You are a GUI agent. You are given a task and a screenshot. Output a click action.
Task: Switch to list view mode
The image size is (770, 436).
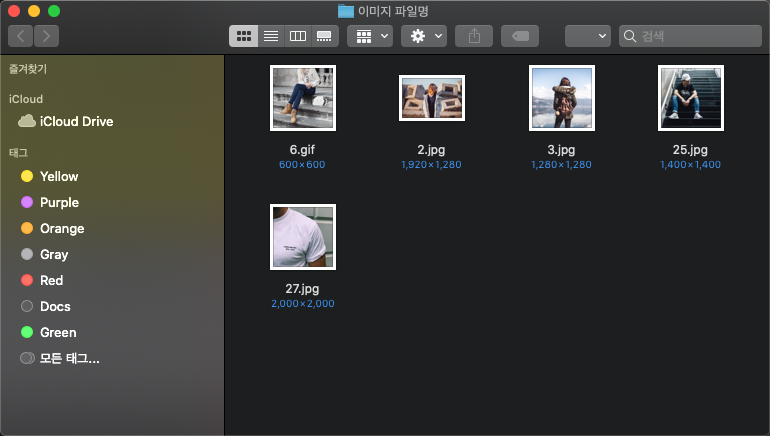[270, 36]
